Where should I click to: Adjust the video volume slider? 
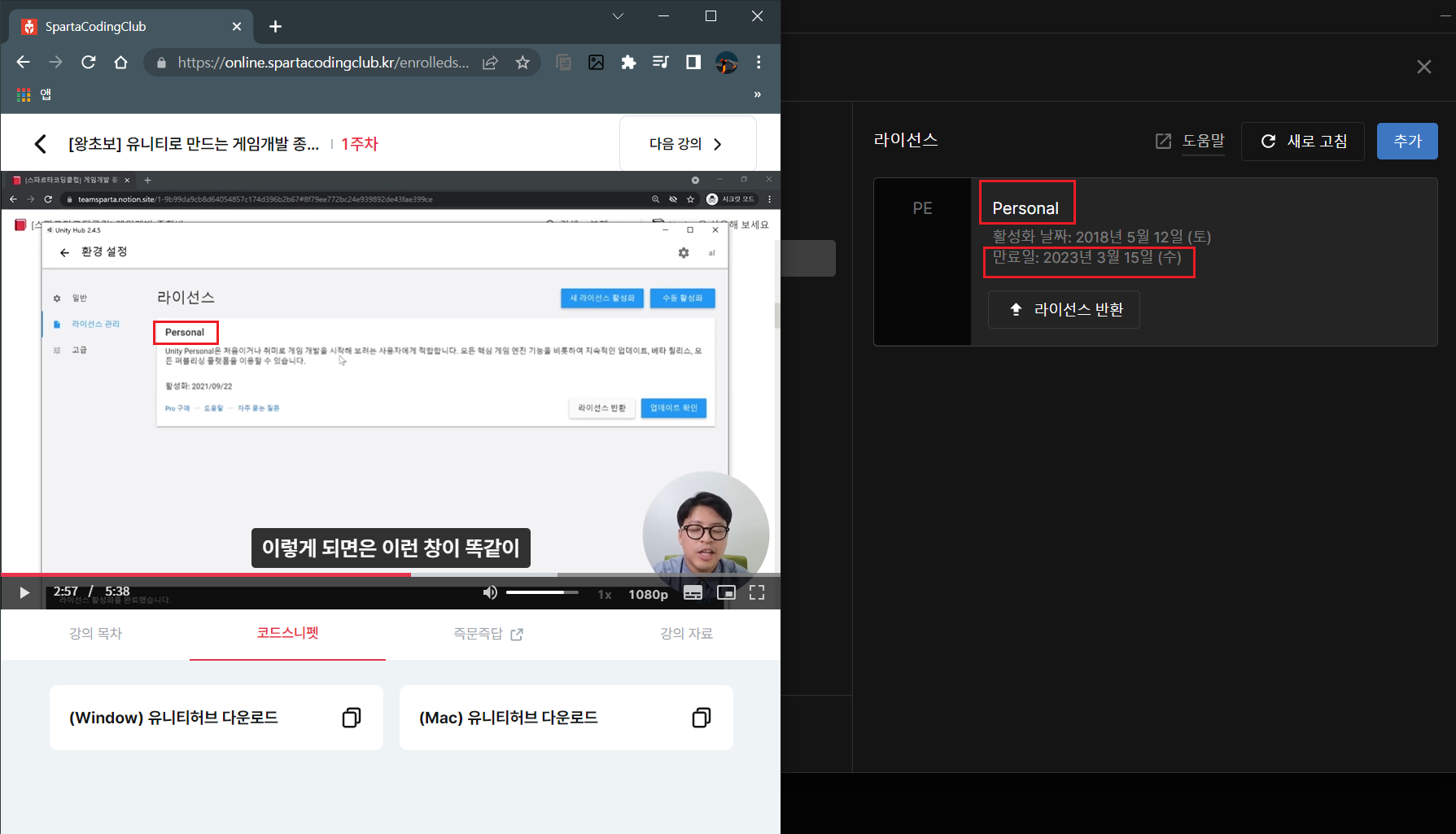tap(542, 592)
